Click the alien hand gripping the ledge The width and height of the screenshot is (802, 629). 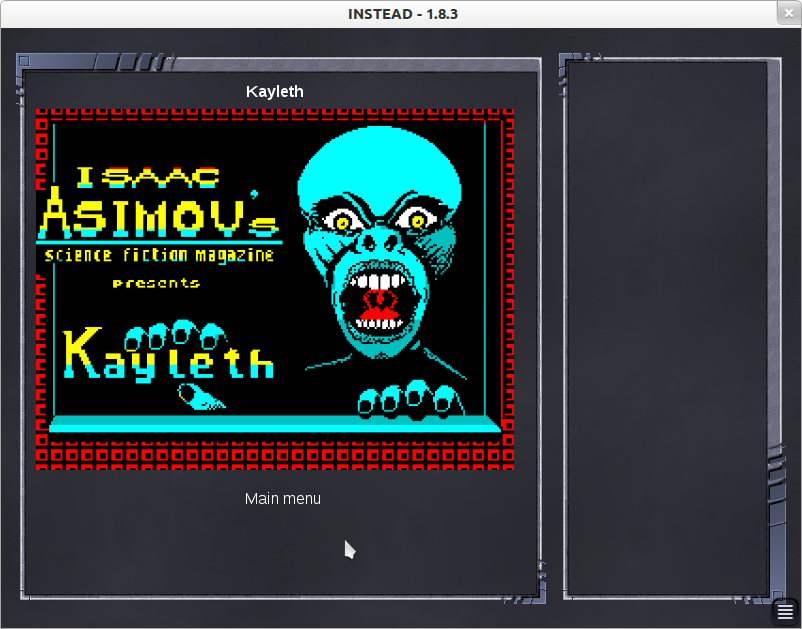[411, 399]
